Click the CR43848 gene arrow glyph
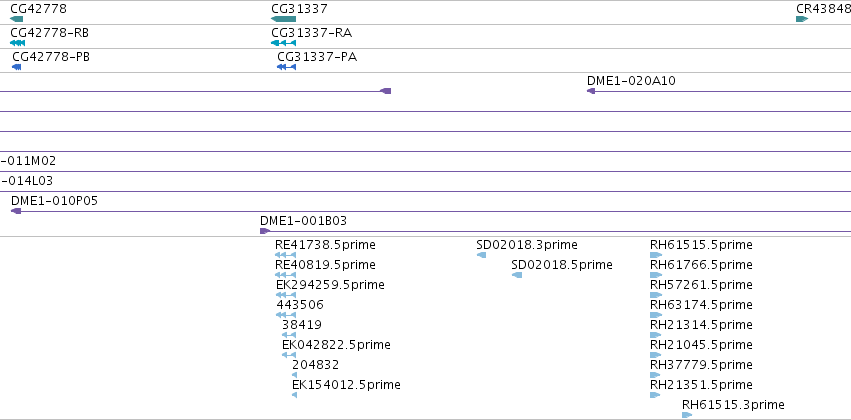The height and width of the screenshot is (420, 851). (x=802, y=19)
